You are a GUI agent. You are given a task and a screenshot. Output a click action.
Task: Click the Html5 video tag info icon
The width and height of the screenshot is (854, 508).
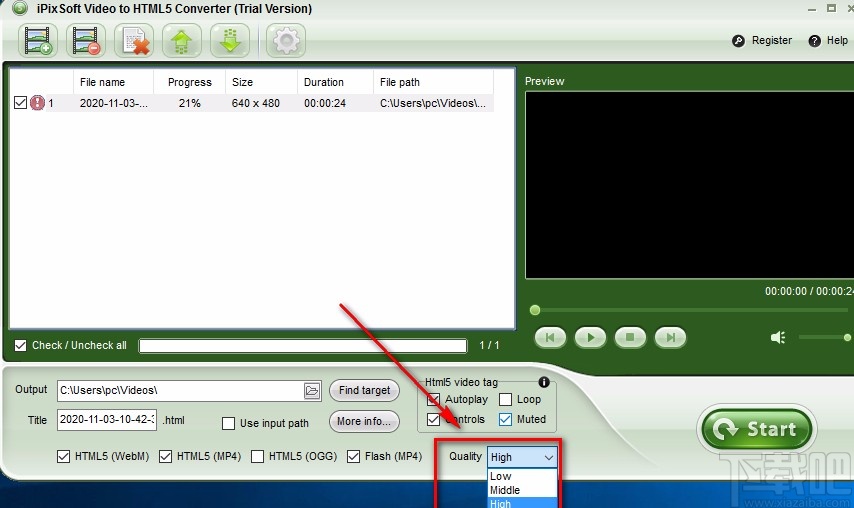pyautogui.click(x=543, y=382)
